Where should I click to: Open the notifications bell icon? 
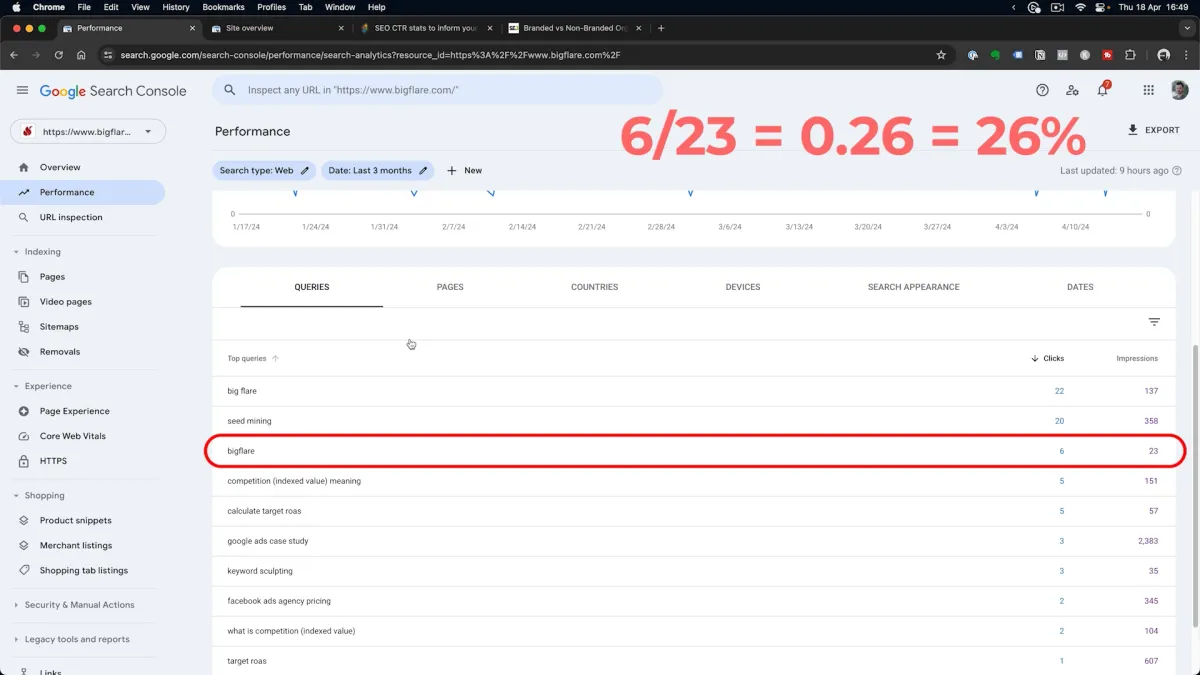(1102, 90)
